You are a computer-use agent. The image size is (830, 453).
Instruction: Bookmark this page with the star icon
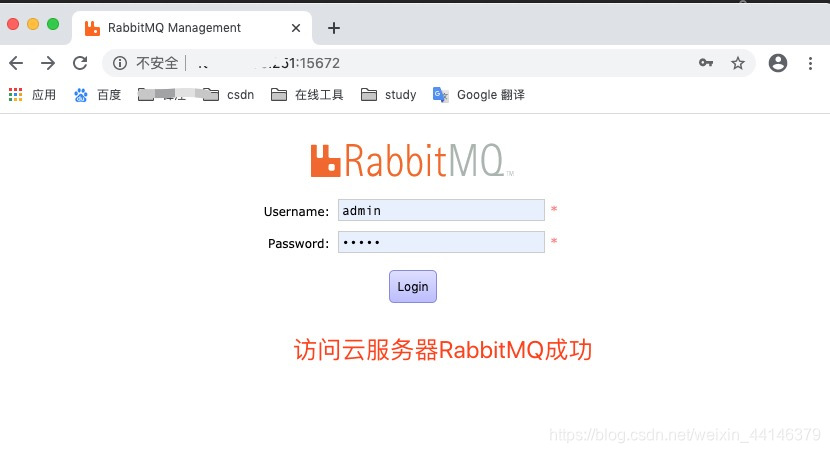click(738, 64)
